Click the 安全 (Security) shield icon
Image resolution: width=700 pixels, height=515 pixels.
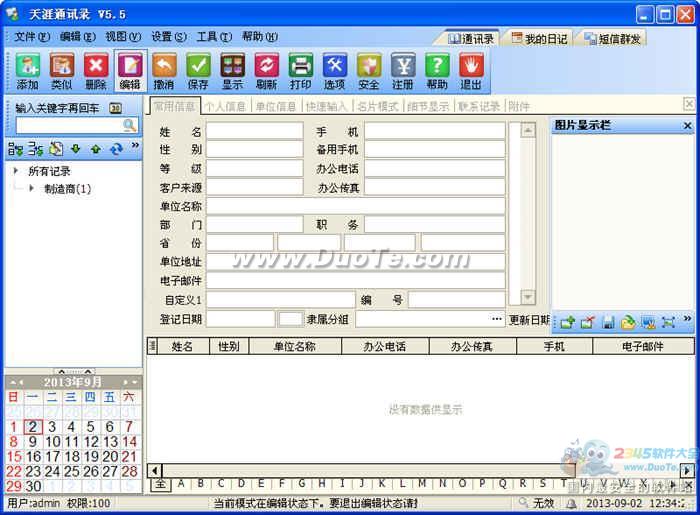369,71
